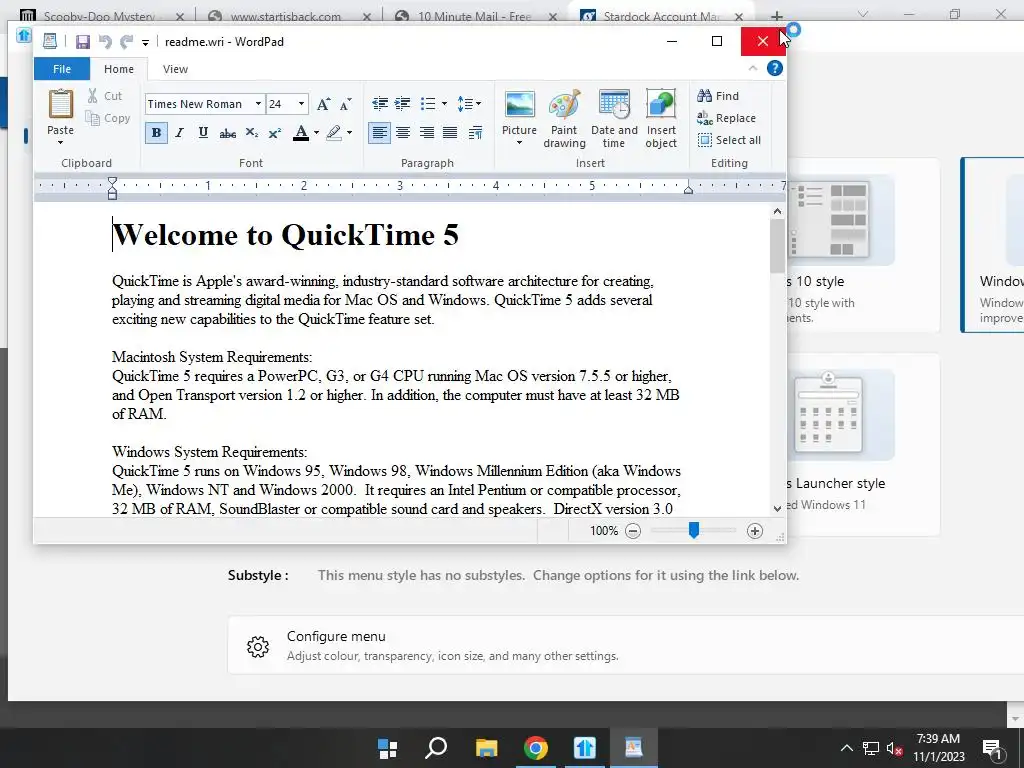Click the Undo arrow in WordPad title bar

pyautogui.click(x=104, y=42)
